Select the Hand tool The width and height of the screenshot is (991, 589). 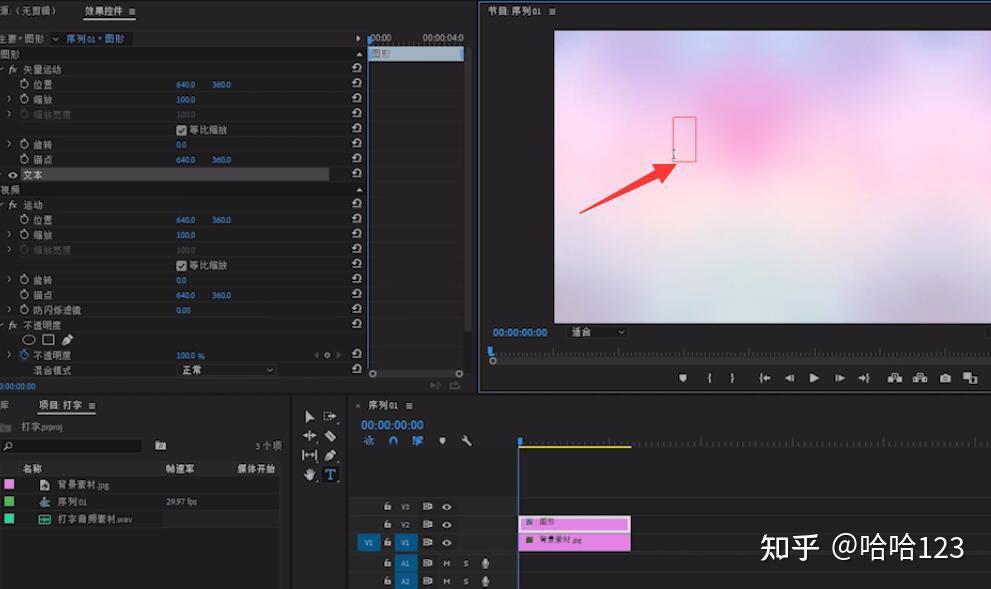(x=310, y=475)
